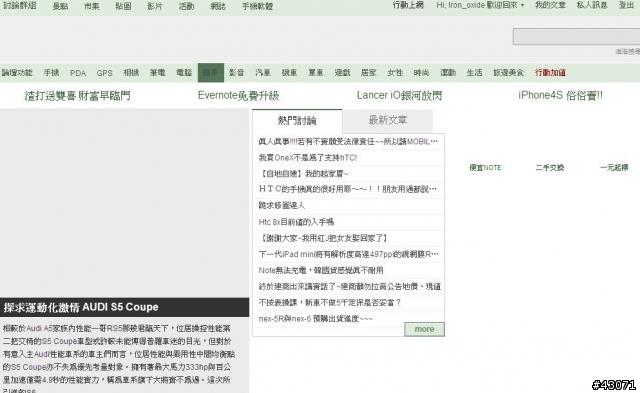Select the 單車 forum category

[x=316, y=73]
